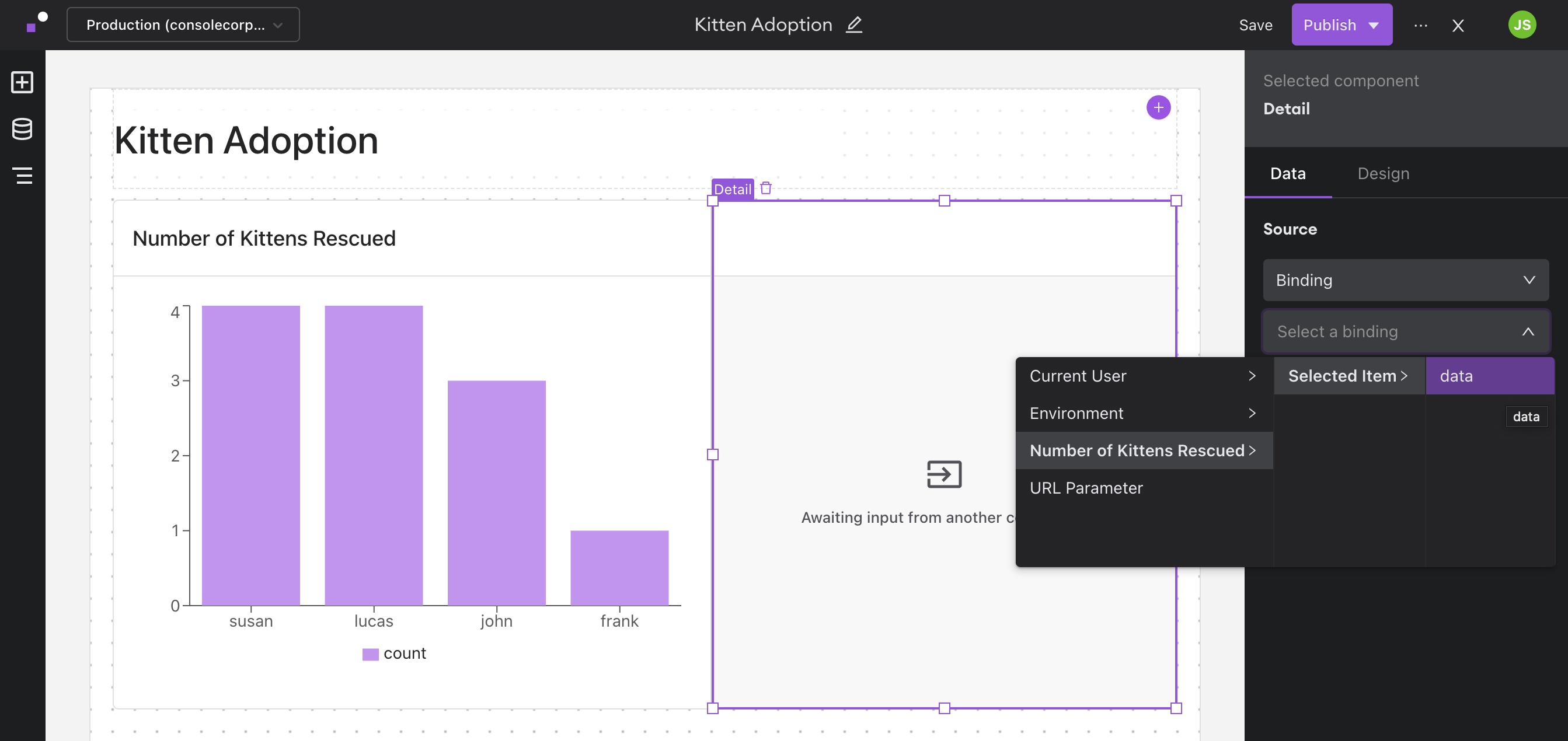Click the Publish button
The image size is (1568, 741).
click(1329, 25)
